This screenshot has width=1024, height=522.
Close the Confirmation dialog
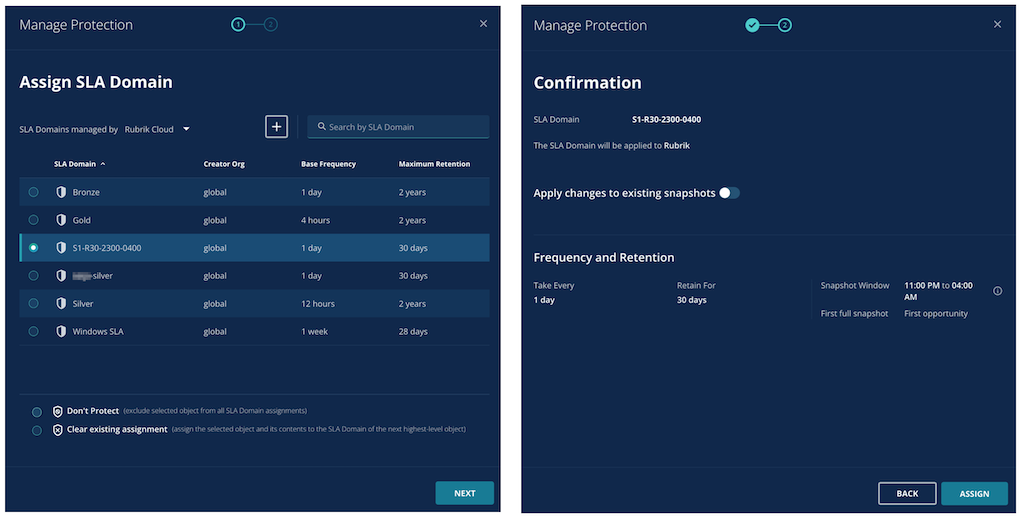click(x=997, y=24)
